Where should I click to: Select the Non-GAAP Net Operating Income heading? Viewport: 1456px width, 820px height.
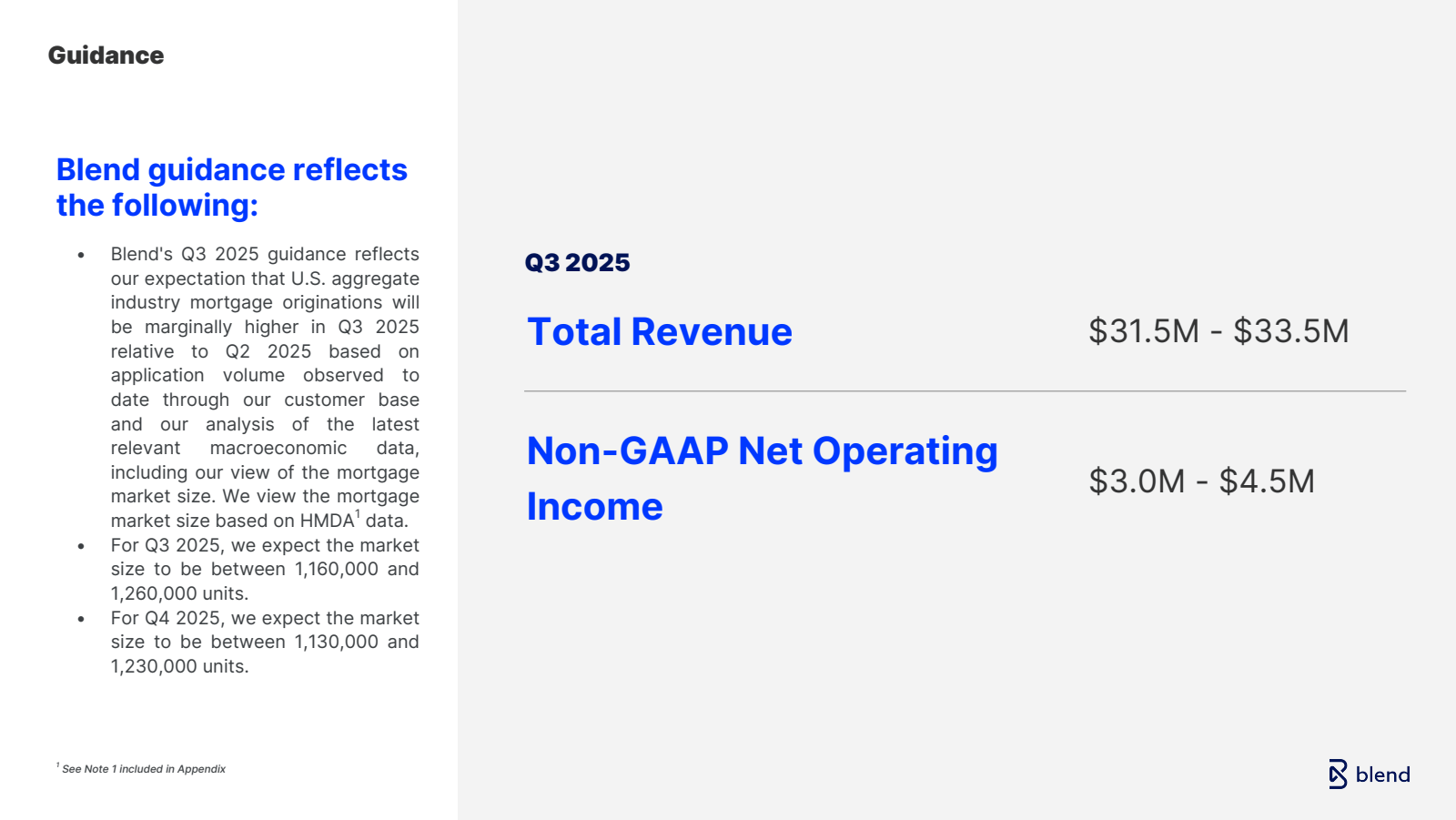pyautogui.click(x=763, y=479)
